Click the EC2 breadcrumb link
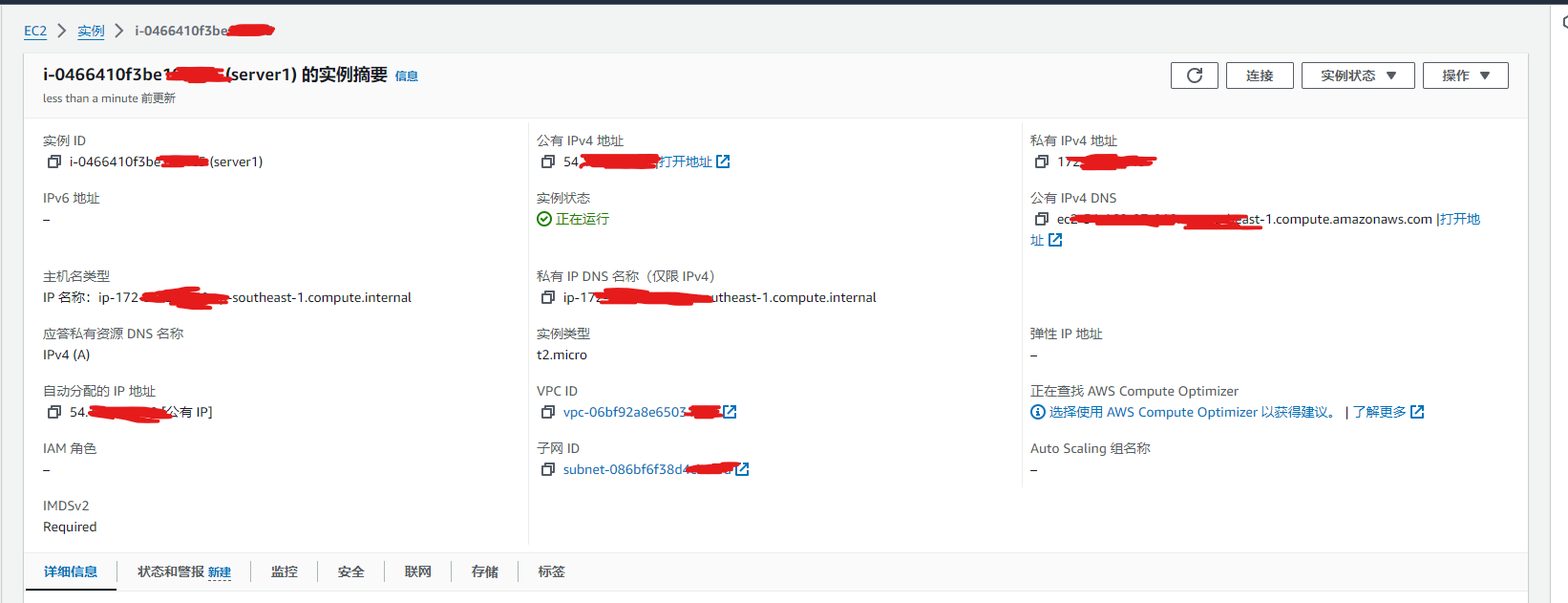1568x603 pixels. pyautogui.click(x=35, y=31)
